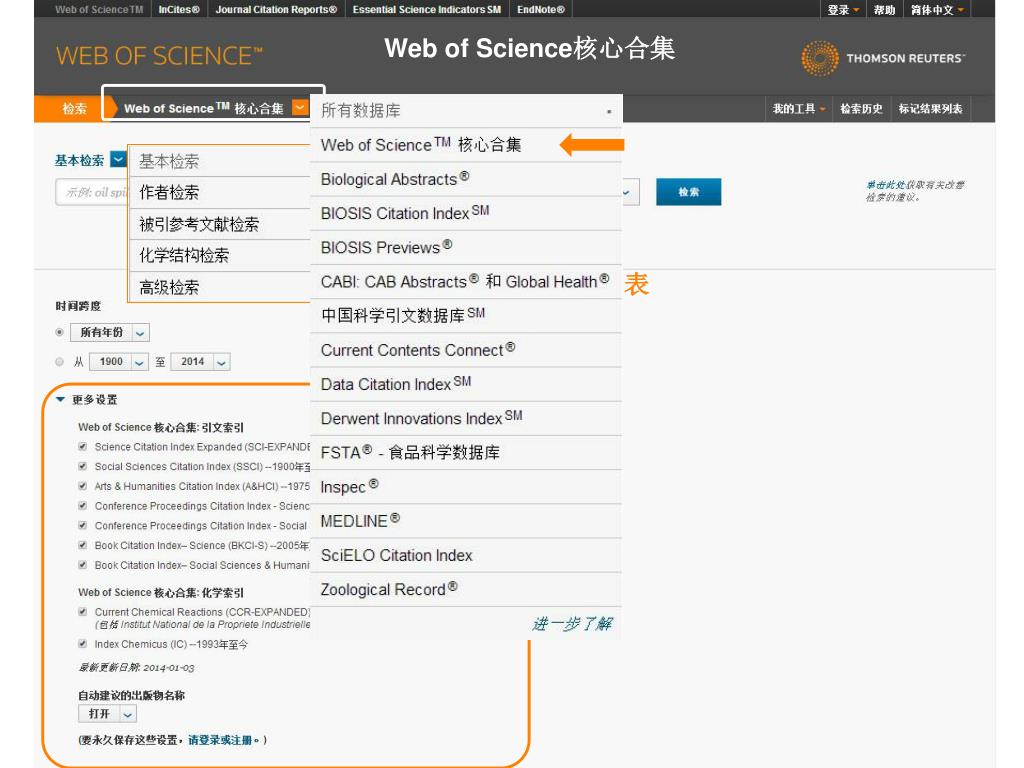This screenshot has height=768, width=1024.
Task: Toggle Science Citation Index Expanded checkbox
Action: click(x=82, y=447)
